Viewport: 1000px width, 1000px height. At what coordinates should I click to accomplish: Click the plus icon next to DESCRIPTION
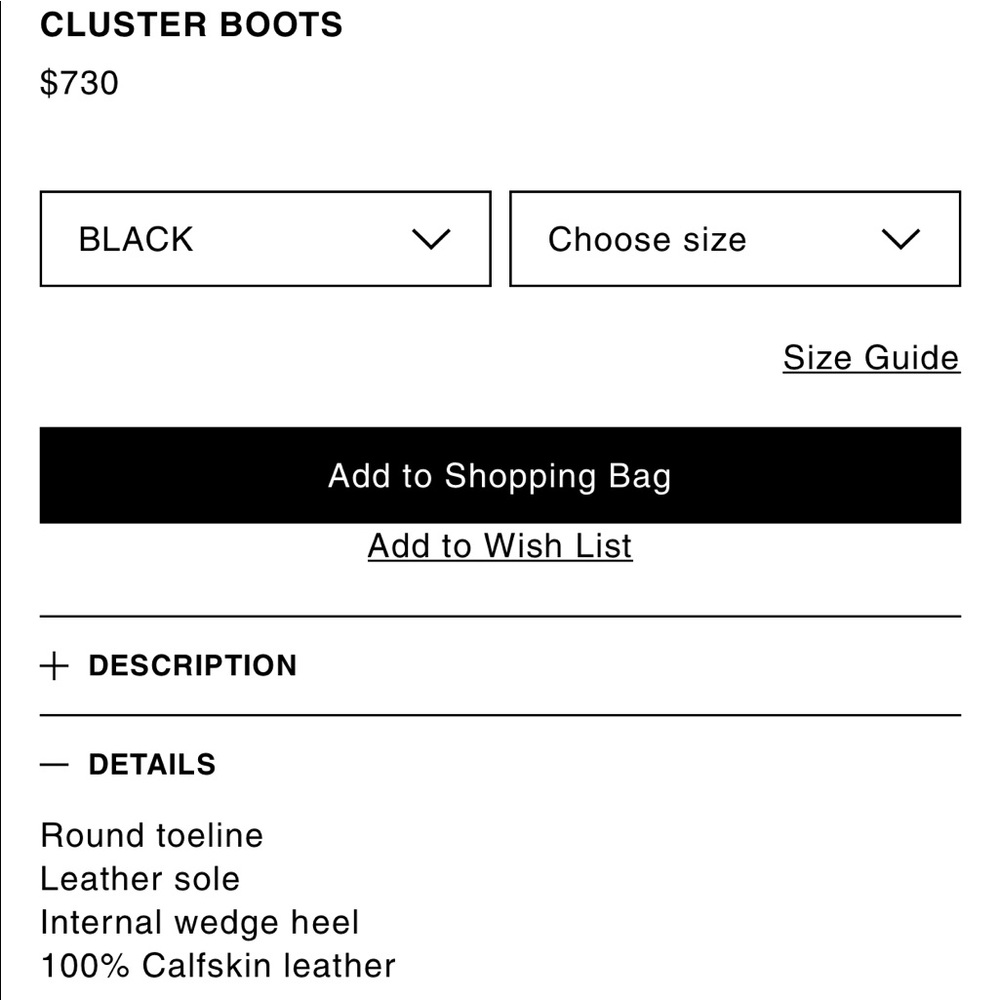[52, 665]
